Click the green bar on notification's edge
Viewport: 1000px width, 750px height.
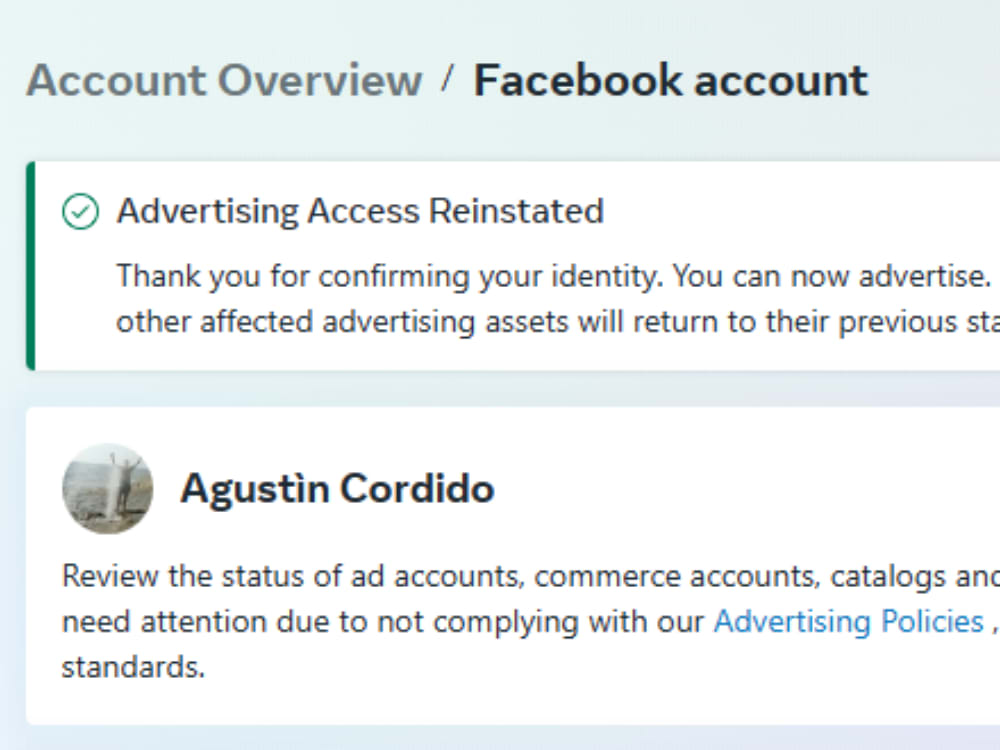(30, 266)
